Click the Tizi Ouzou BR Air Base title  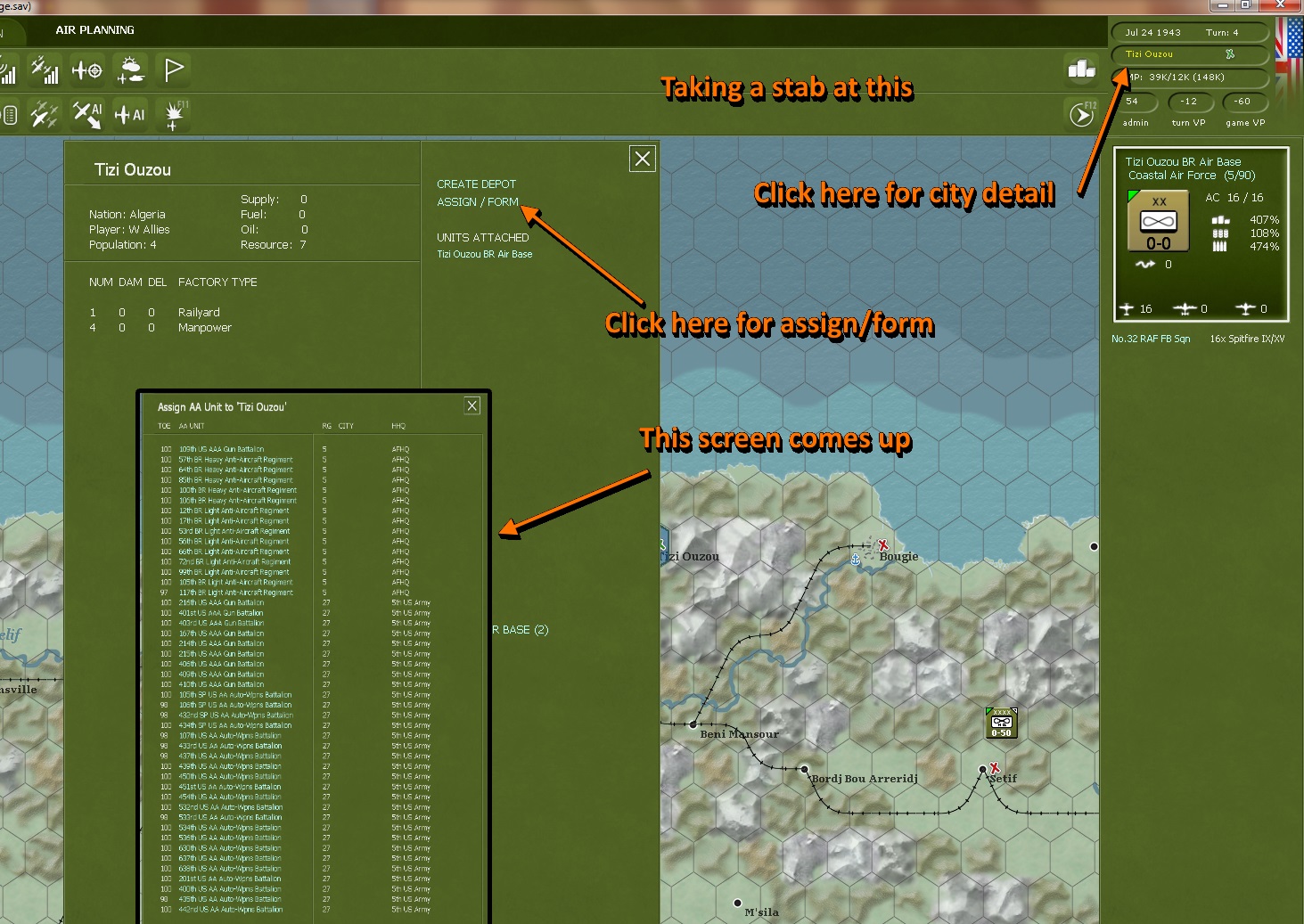1183,162
